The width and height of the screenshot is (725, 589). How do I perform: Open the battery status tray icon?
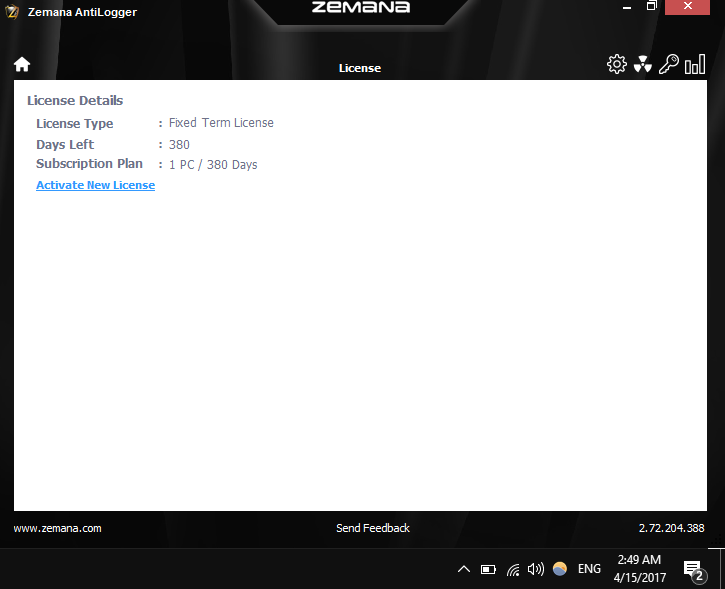point(488,569)
